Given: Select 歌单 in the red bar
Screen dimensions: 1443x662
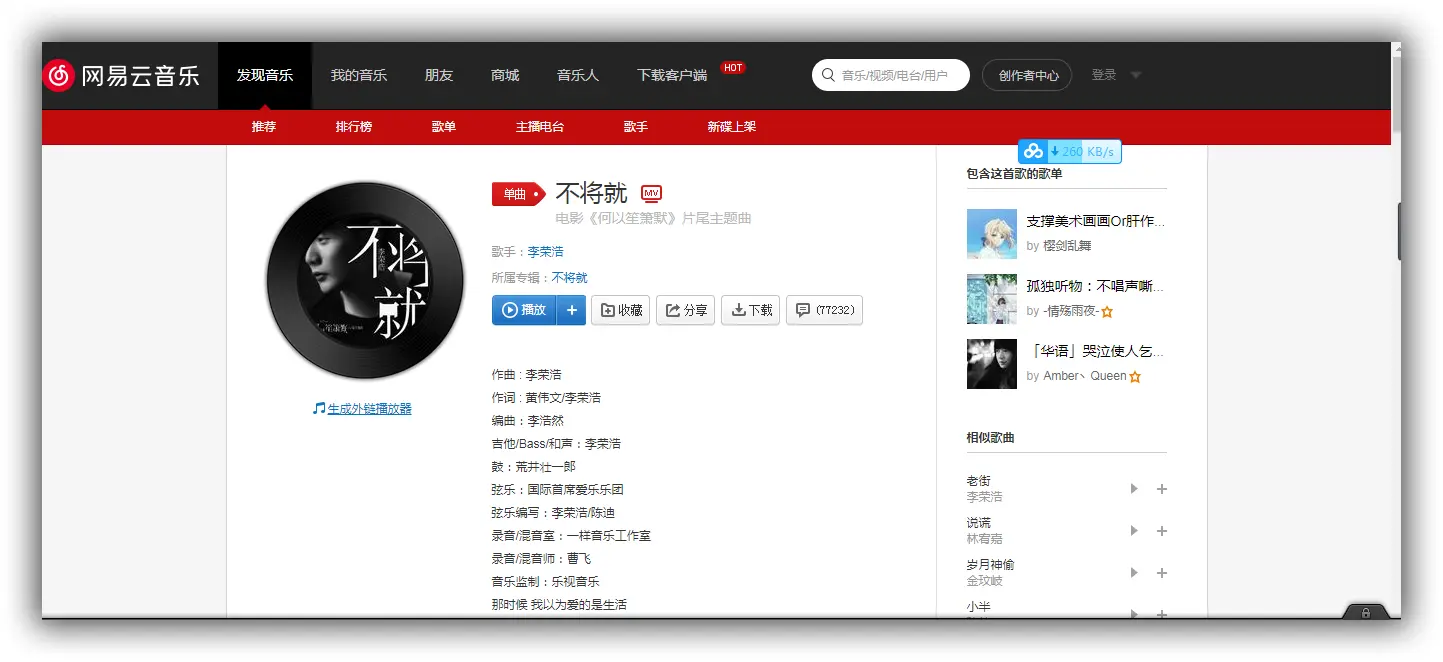Looking at the screenshot, I should click(x=444, y=127).
